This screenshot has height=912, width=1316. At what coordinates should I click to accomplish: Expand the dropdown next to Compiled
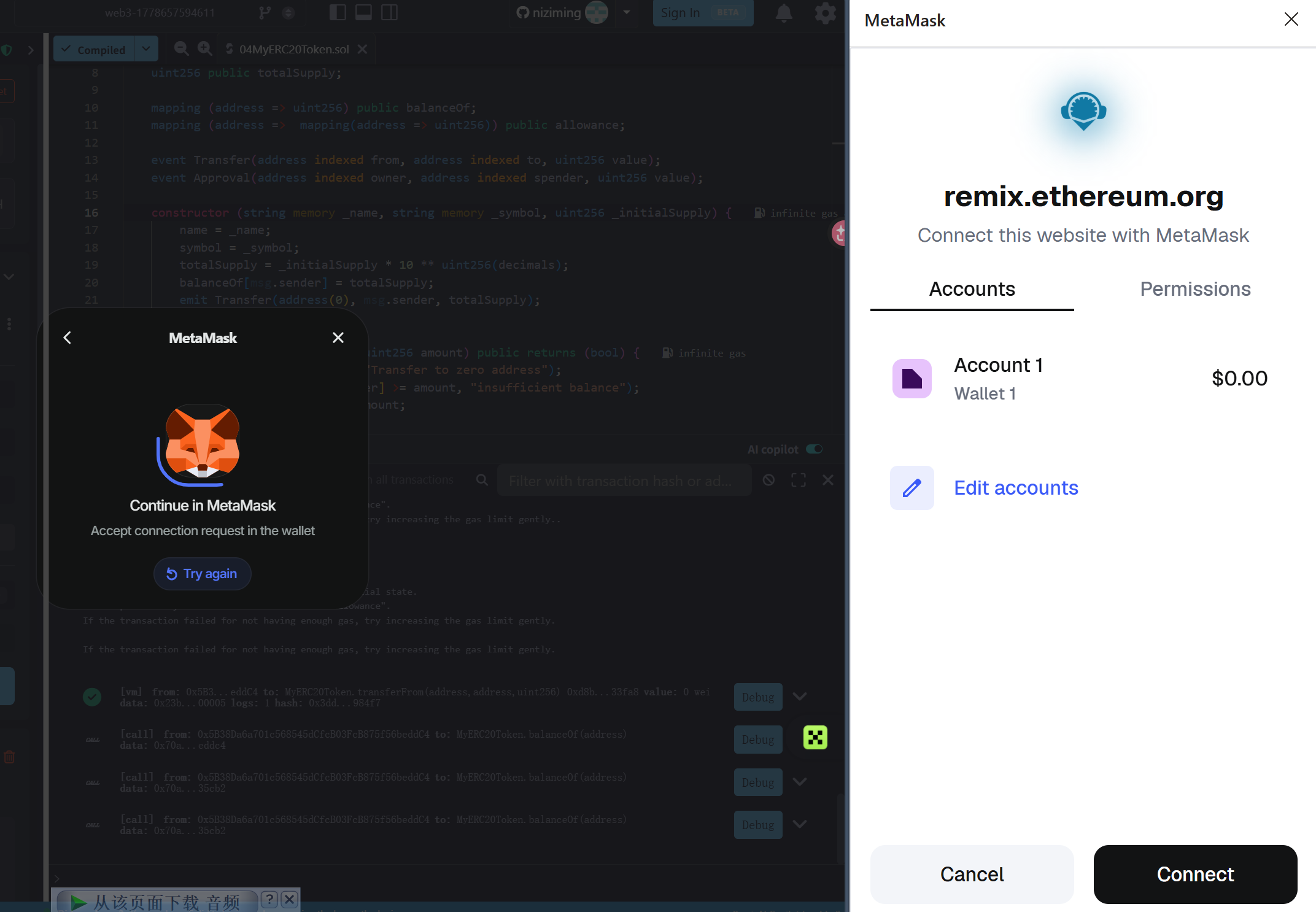(146, 49)
